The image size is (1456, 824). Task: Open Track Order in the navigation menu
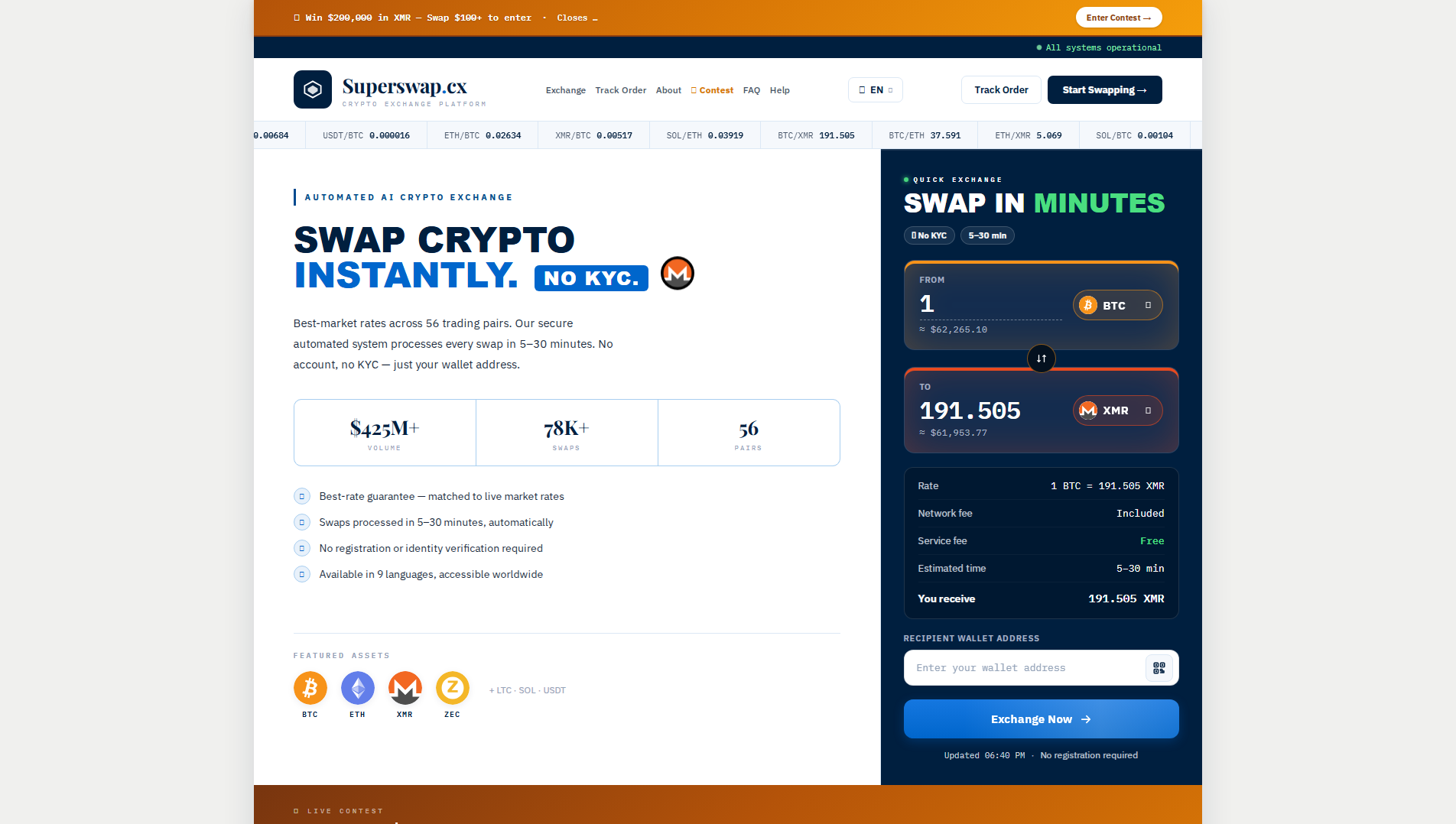(621, 90)
